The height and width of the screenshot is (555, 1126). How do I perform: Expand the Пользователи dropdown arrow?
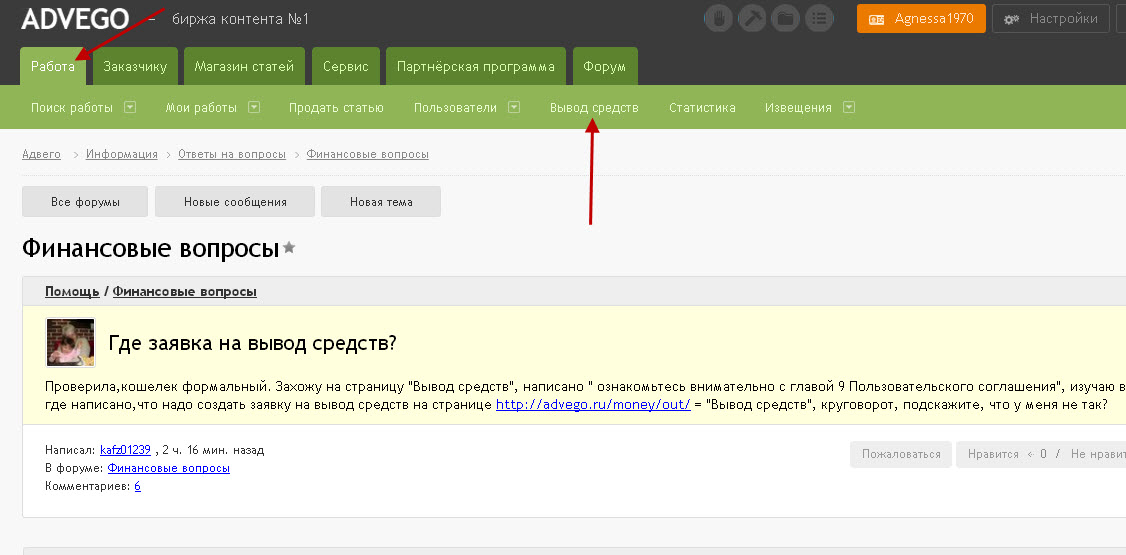click(514, 107)
